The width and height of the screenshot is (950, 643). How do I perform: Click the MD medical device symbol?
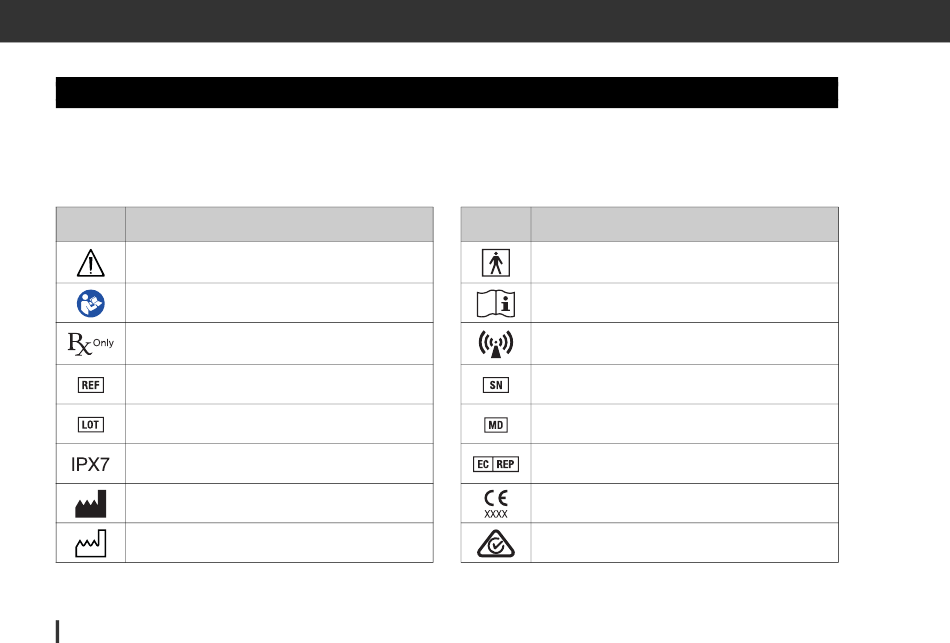click(x=496, y=425)
